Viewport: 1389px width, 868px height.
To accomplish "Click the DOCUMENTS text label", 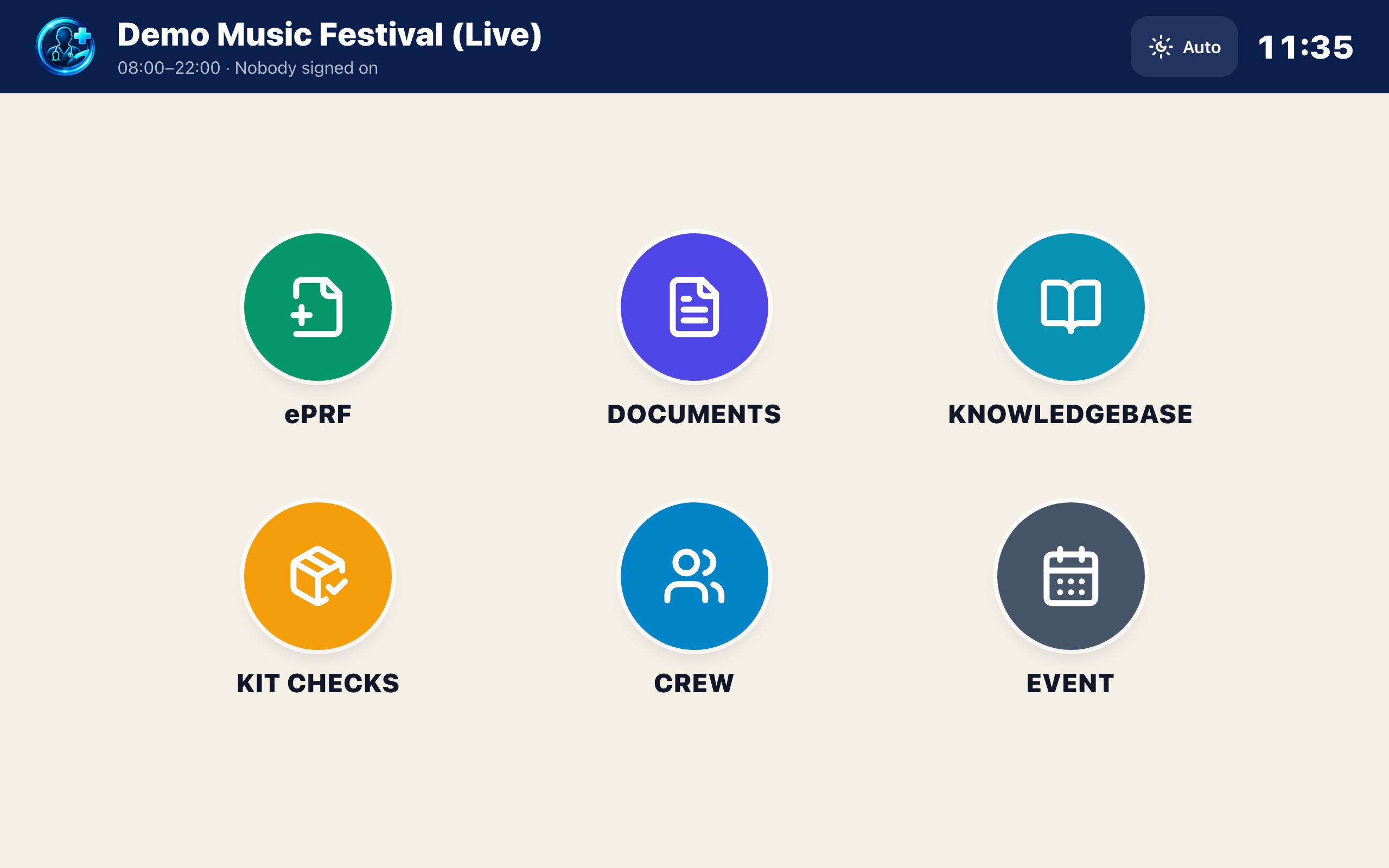I will (694, 414).
